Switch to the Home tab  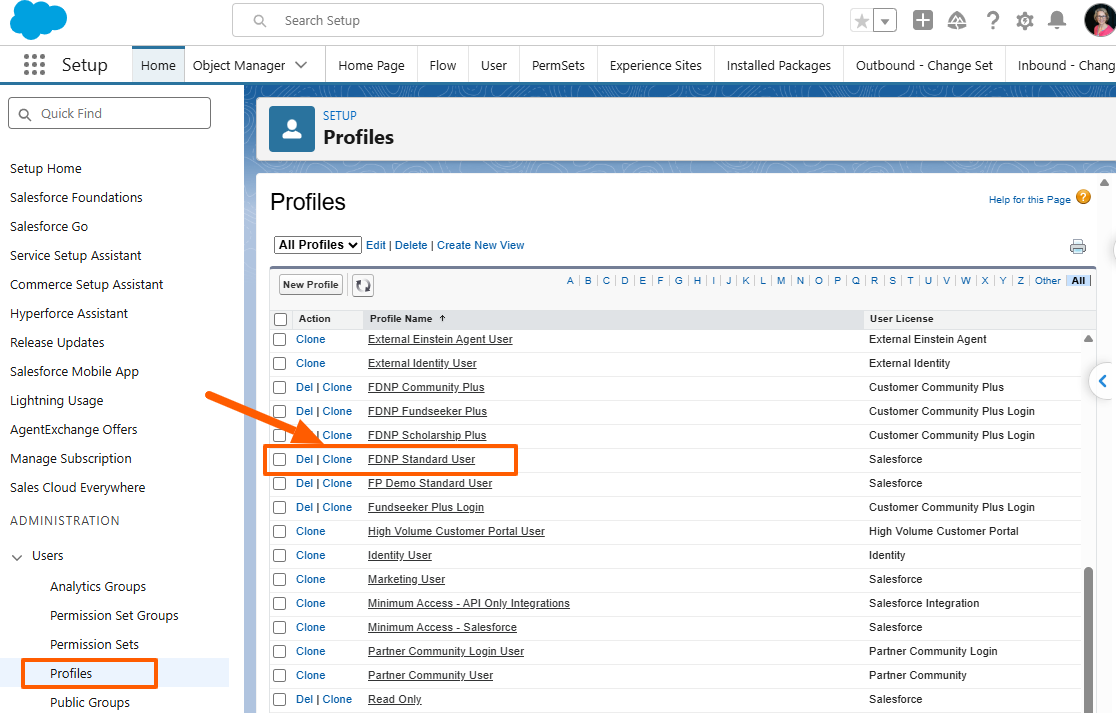point(158,65)
